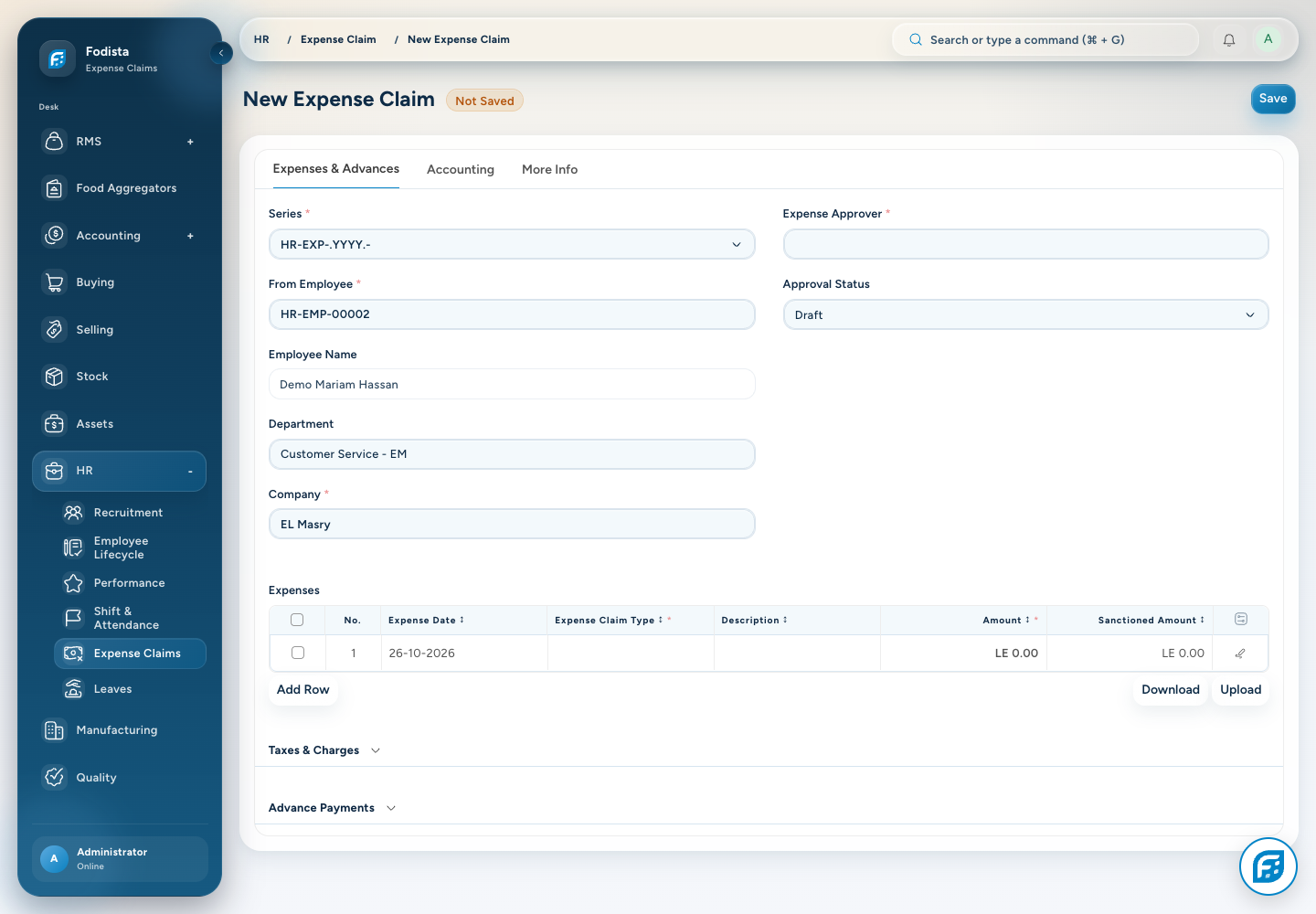Click the Recruitment people icon
Viewport: 1316px width, 914px height.
[x=73, y=513]
